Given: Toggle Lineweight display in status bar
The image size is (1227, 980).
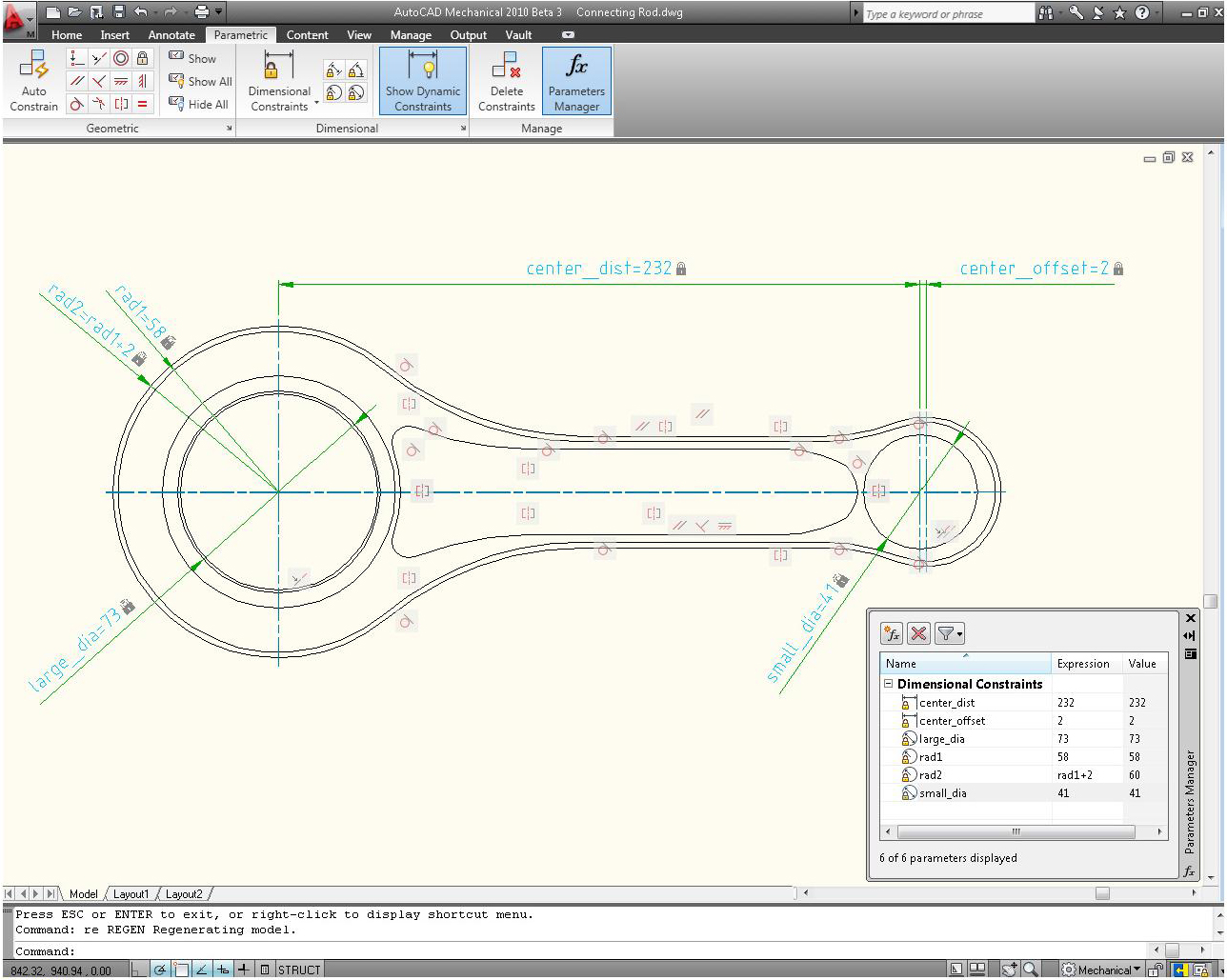Looking at the screenshot, I should (x=244, y=970).
